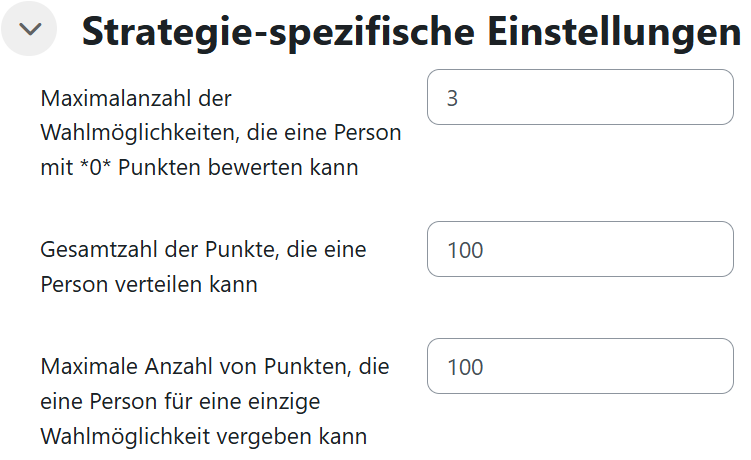Click the text 'Person verteilen kann'
Viewport: 751px width, 460px height.
pos(149,285)
